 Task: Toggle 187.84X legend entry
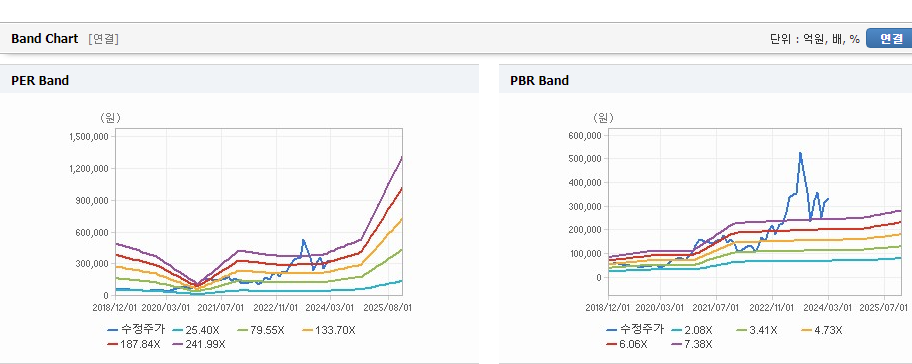(134, 344)
